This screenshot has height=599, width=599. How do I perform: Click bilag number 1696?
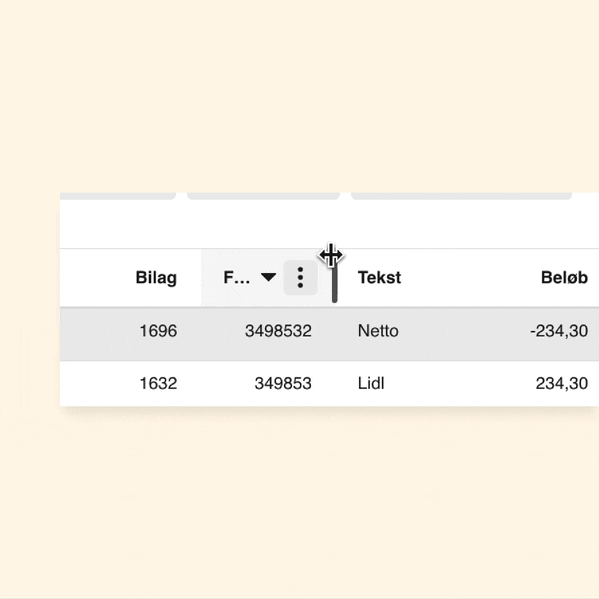click(x=158, y=331)
